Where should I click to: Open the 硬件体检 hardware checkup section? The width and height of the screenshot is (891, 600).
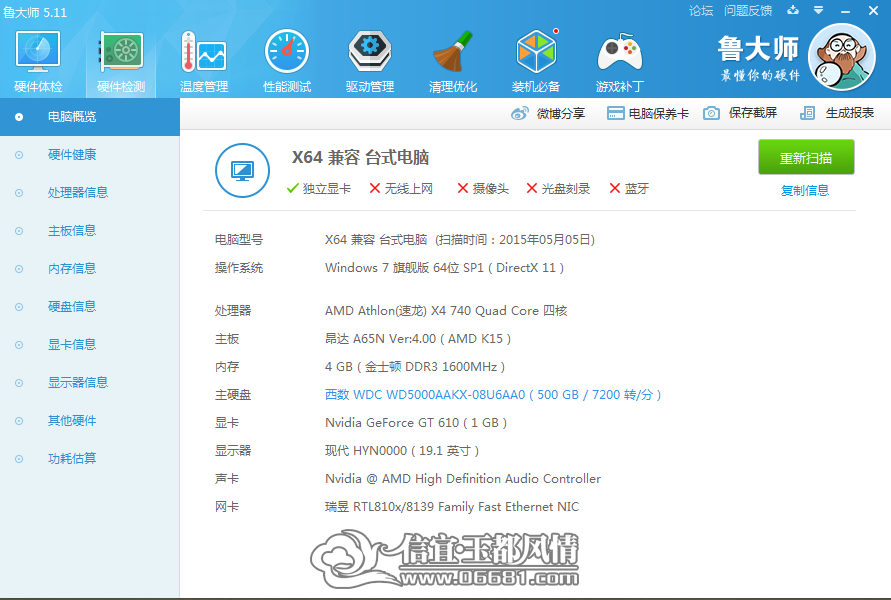pos(38,61)
